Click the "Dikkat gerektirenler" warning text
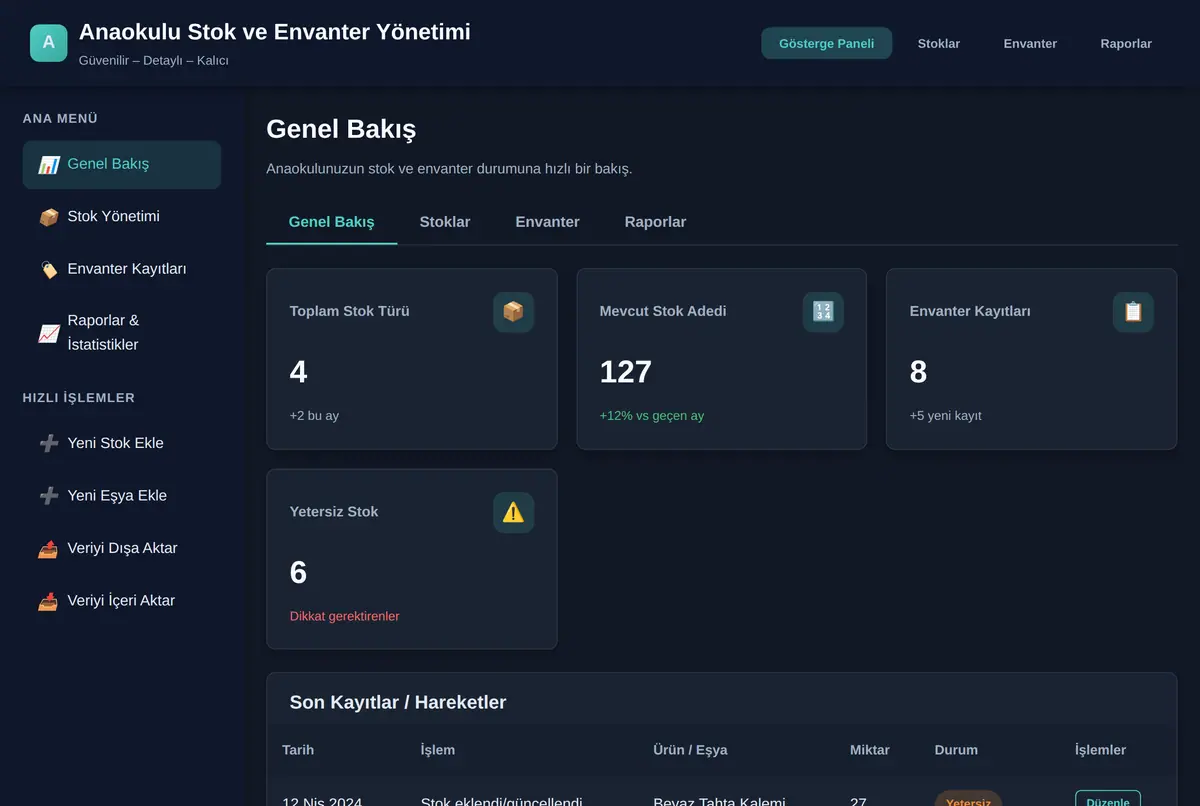 point(345,617)
